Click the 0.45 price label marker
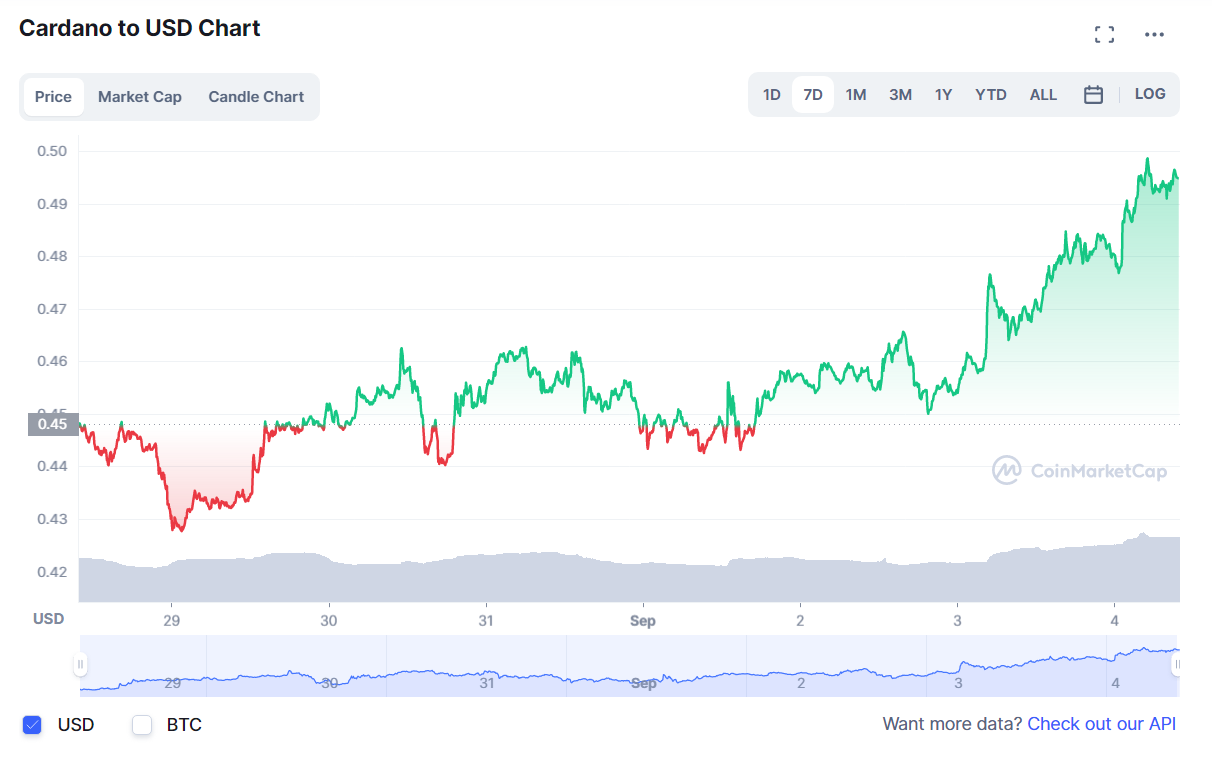This screenshot has height=761, width=1212. pyautogui.click(x=53, y=424)
